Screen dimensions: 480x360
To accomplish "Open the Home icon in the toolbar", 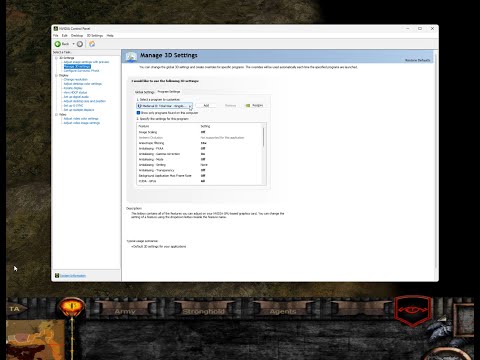I will click(92, 44).
